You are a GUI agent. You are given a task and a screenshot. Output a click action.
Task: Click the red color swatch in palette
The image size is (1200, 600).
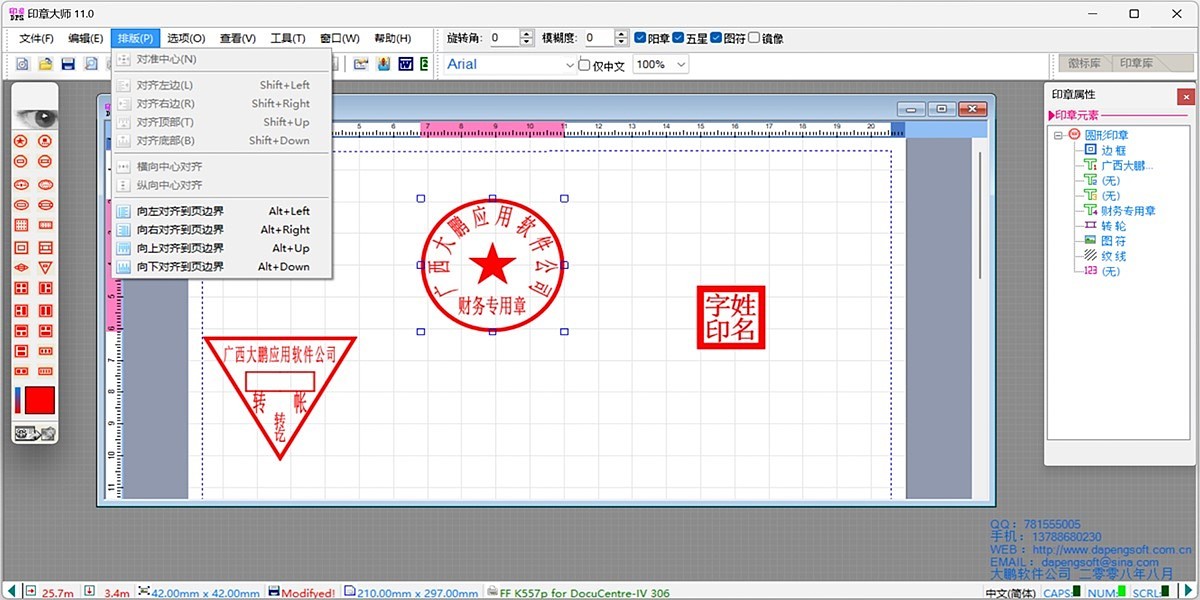coord(40,400)
